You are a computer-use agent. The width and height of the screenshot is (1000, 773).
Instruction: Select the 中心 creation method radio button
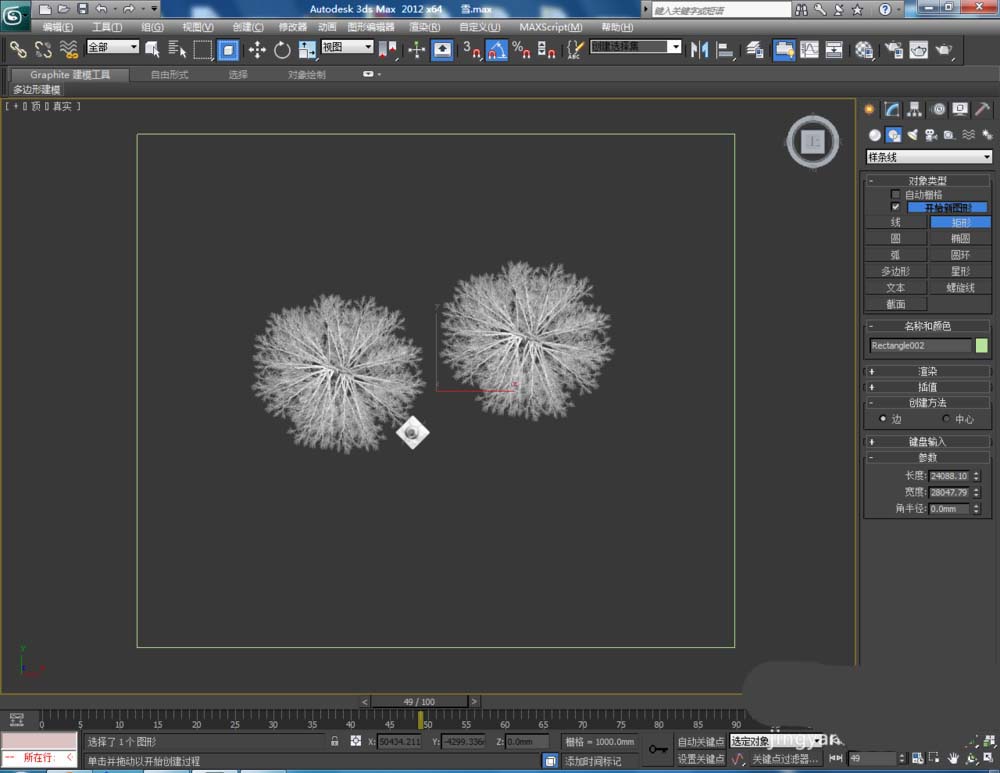point(946,419)
